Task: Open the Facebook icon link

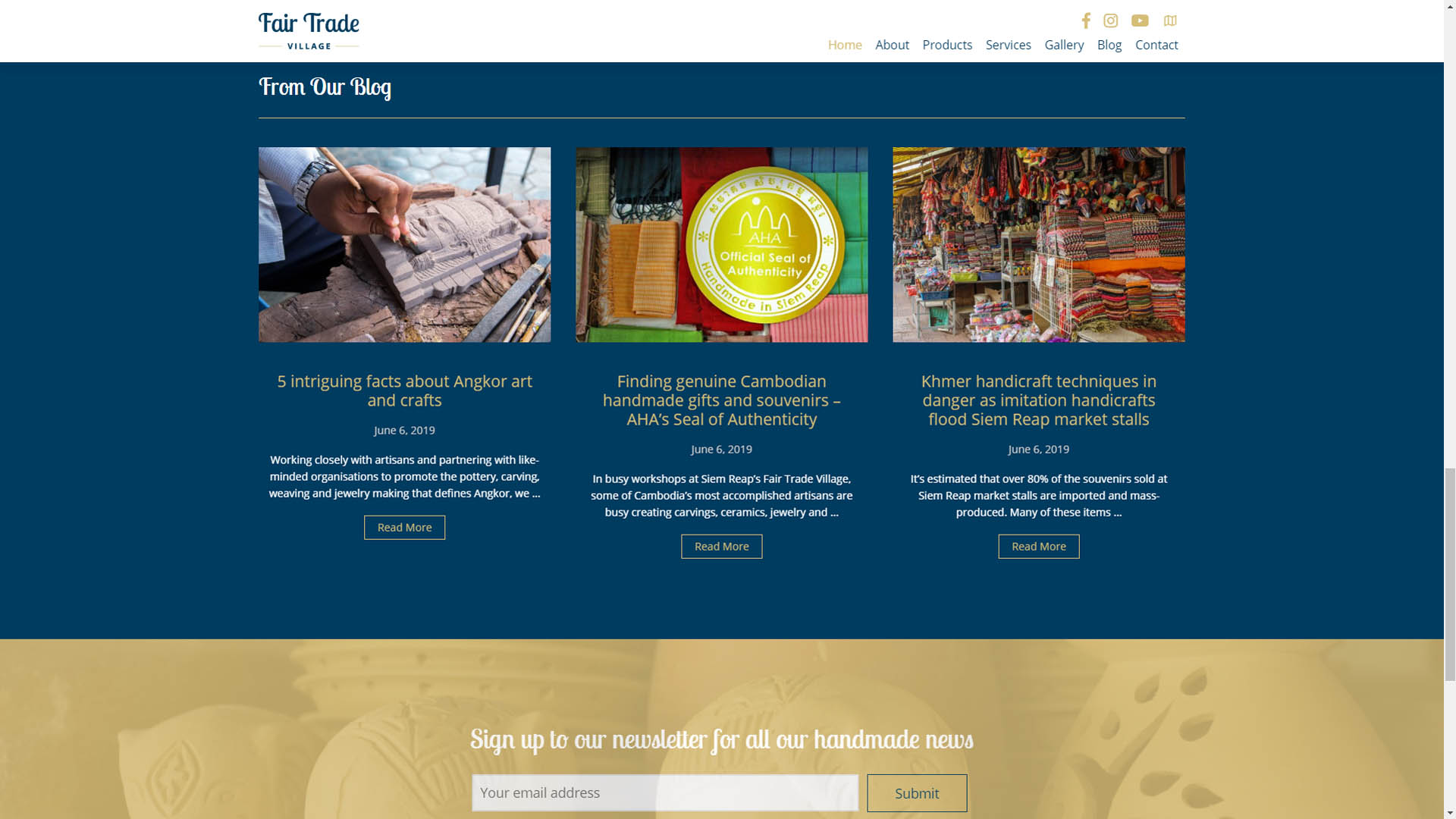Action: coord(1086,20)
